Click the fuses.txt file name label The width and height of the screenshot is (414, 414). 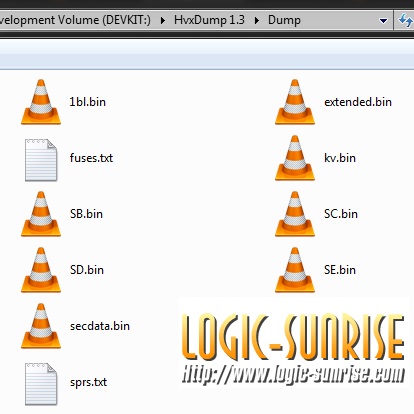[x=91, y=158]
